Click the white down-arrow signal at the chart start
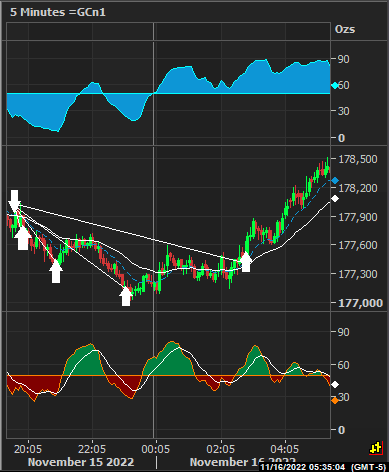Screen dimensions: 389x472 click(14, 200)
